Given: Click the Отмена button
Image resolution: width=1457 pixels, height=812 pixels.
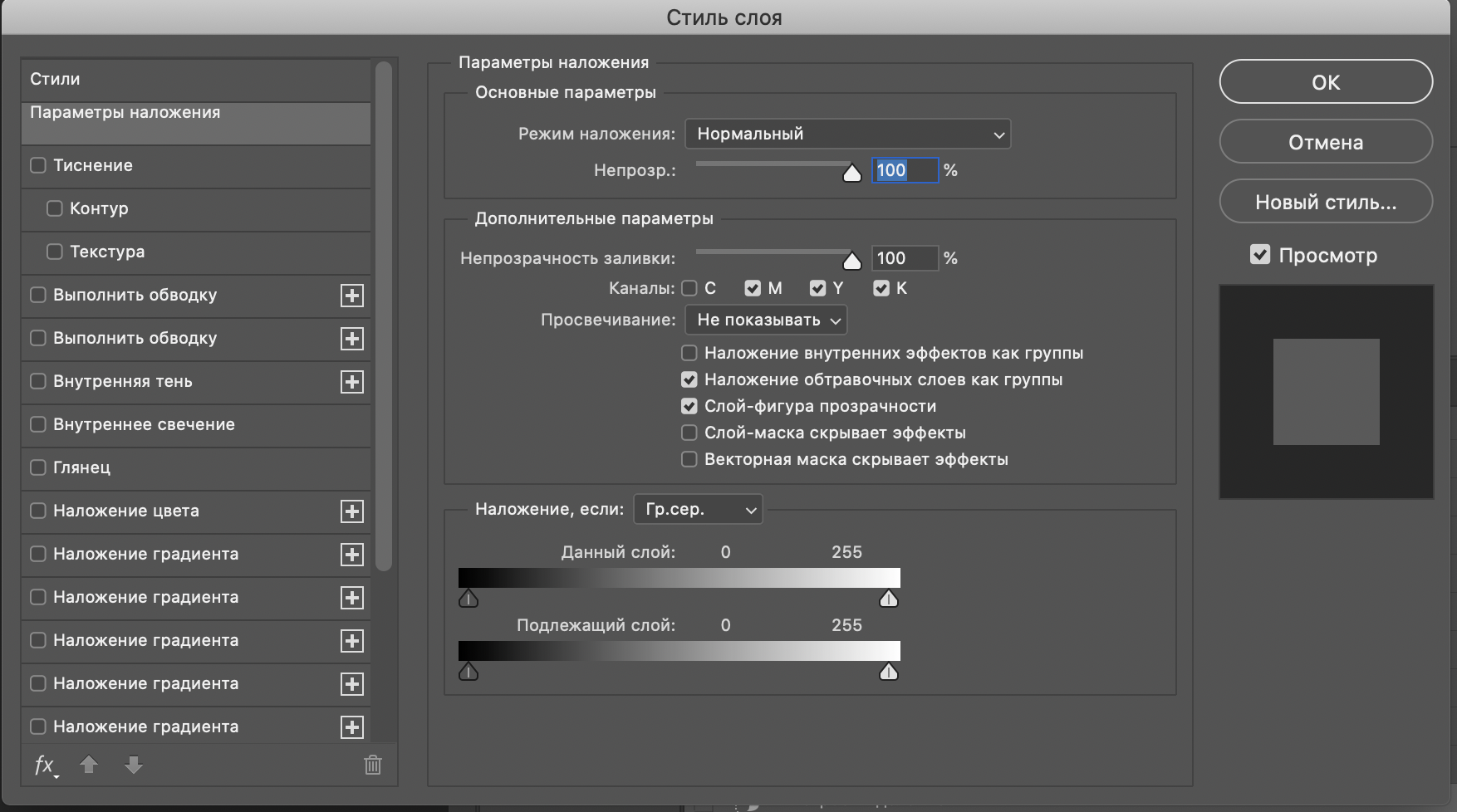Looking at the screenshot, I should click(1325, 142).
